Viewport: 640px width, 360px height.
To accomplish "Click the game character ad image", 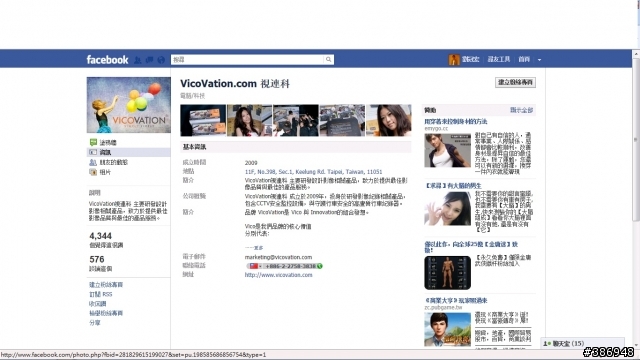I will click(x=447, y=329).
